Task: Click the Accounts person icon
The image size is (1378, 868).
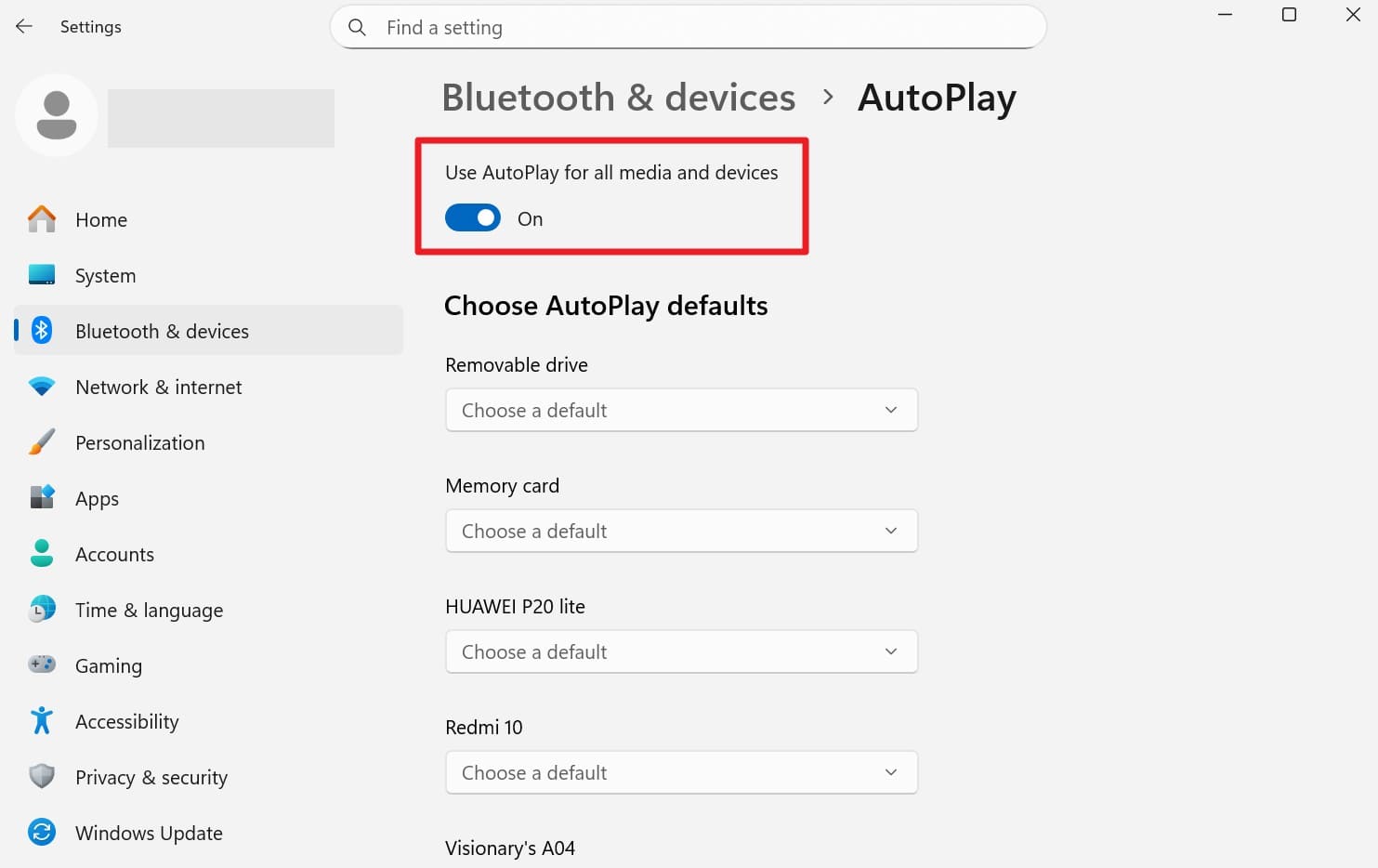Action: pos(41,553)
